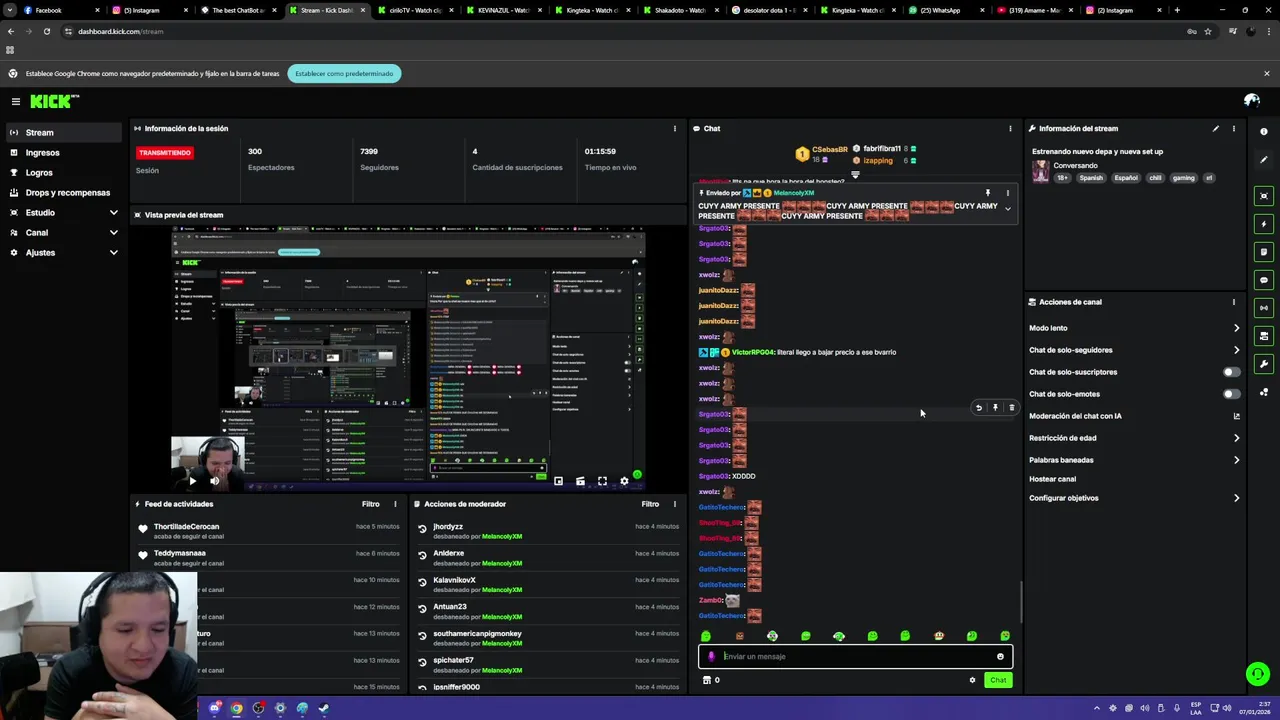1280x720 pixels.
Task: Toggle the moderator actions sidebar icon
Action: tap(1264, 336)
